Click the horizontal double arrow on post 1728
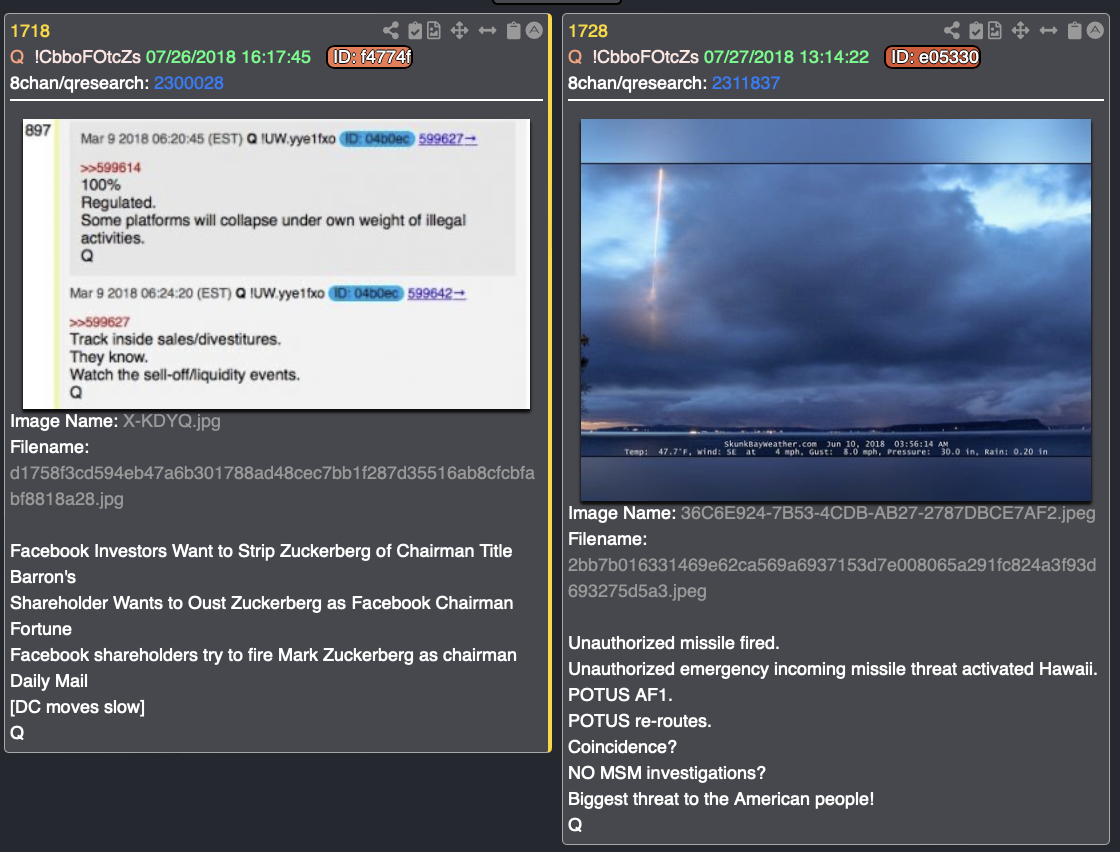The width and height of the screenshot is (1120, 852). tap(1048, 30)
